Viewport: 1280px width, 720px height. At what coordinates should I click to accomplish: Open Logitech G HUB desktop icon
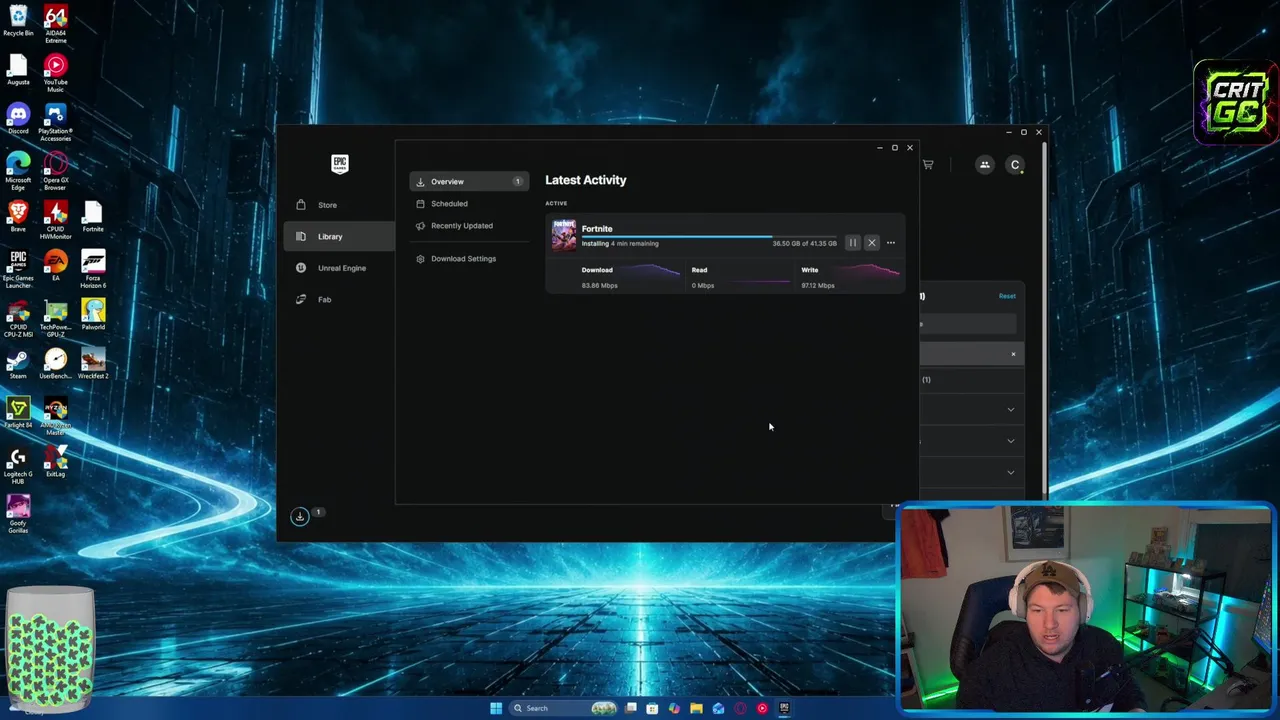[18, 466]
